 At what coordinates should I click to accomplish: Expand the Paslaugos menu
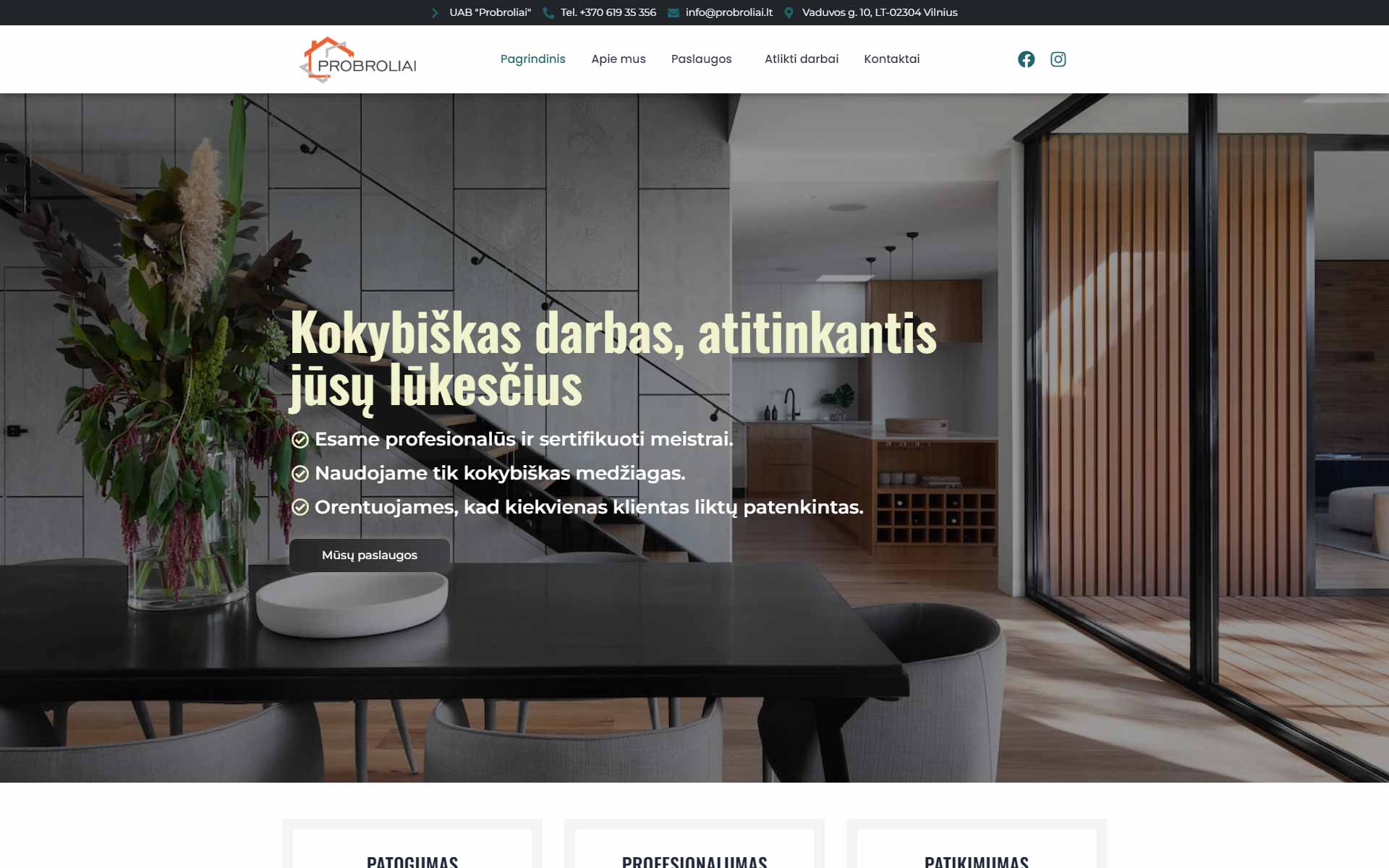click(702, 59)
